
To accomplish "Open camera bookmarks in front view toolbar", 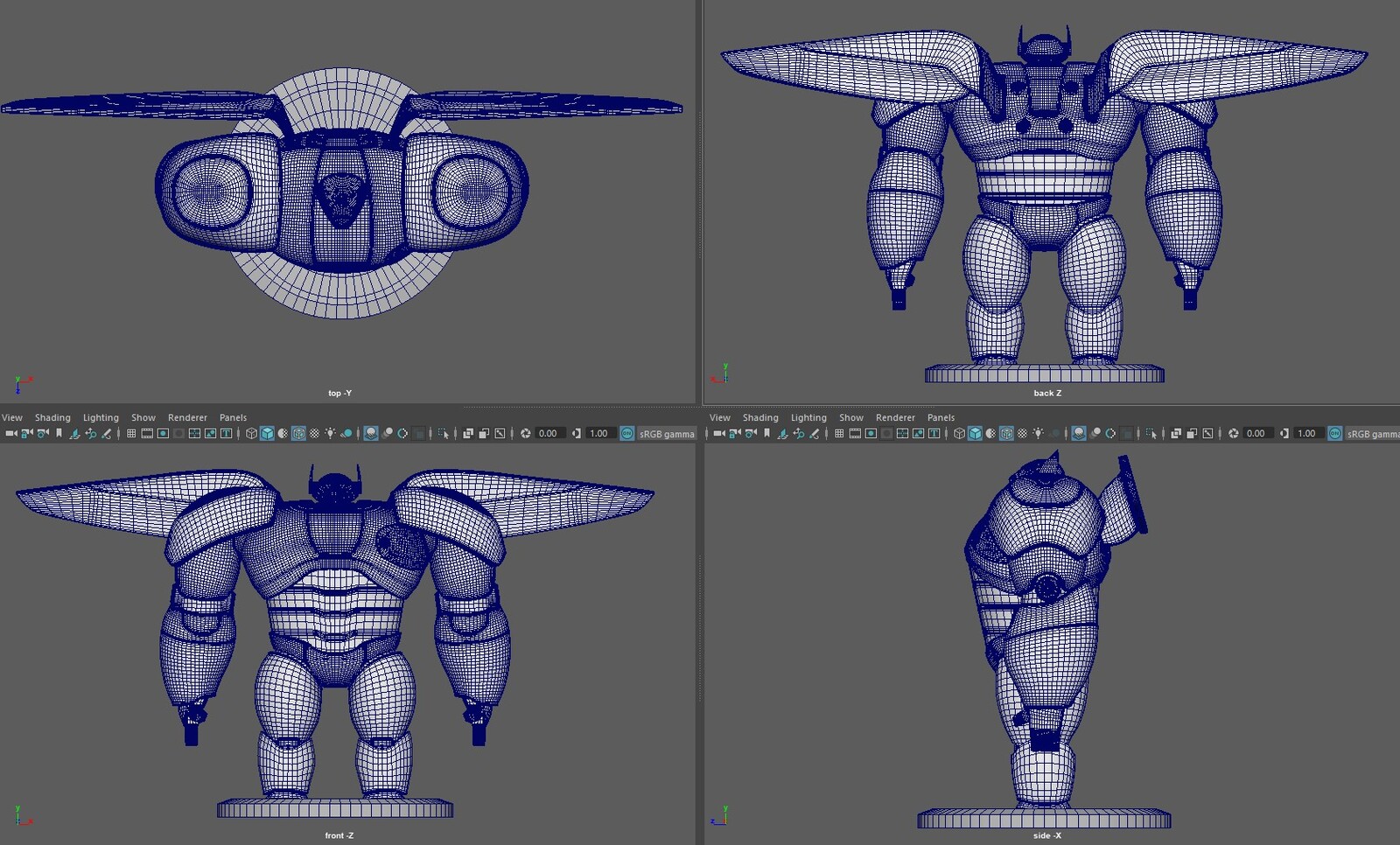I will click(x=59, y=433).
